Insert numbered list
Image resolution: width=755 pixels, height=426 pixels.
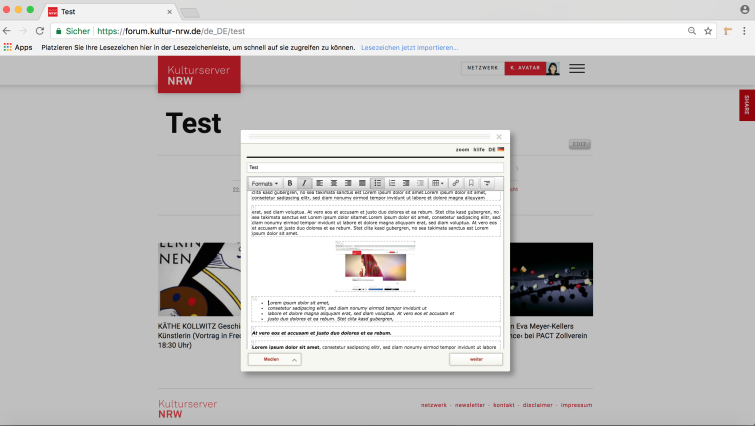(x=392, y=183)
